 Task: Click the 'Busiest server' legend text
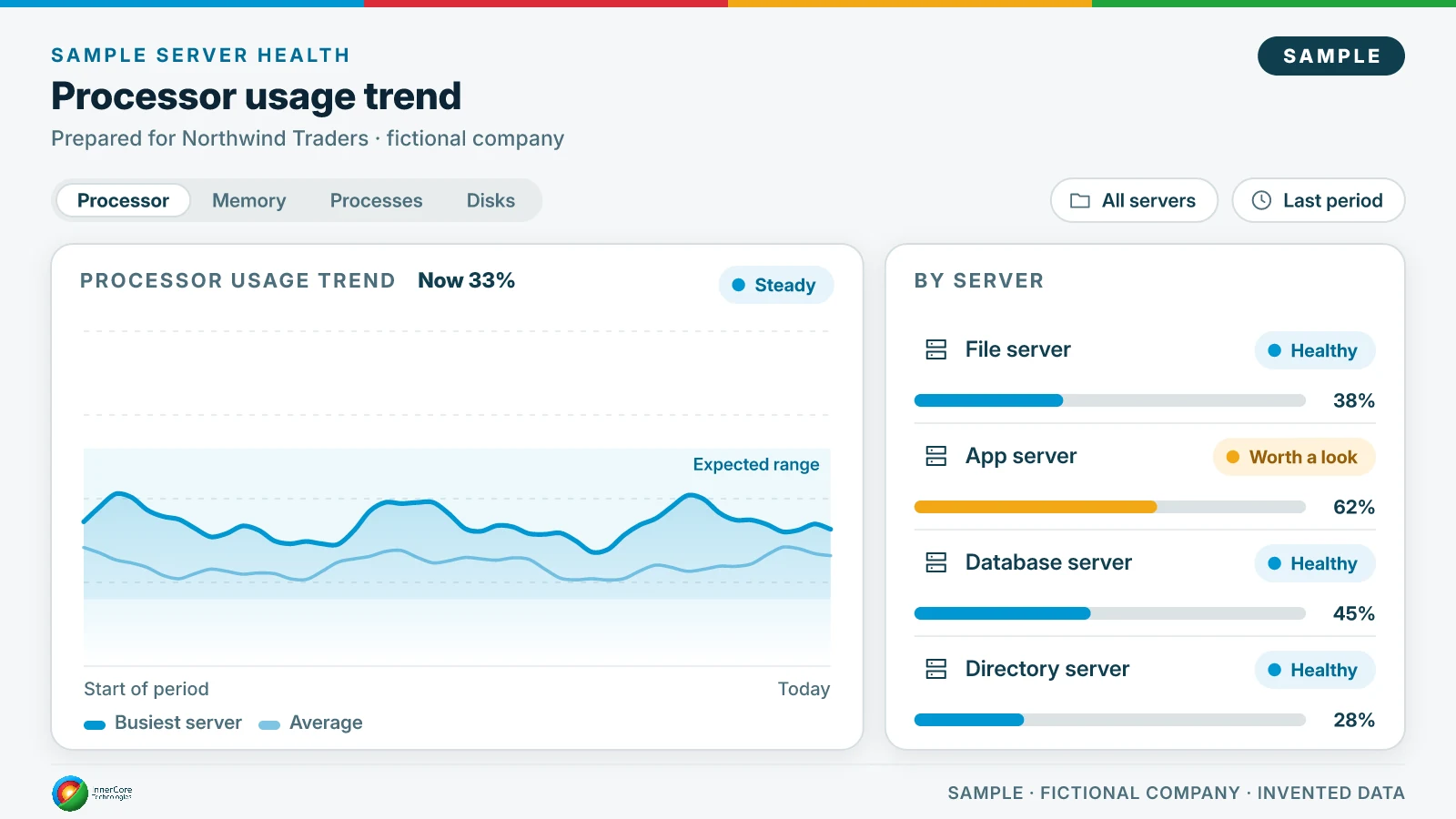178,723
